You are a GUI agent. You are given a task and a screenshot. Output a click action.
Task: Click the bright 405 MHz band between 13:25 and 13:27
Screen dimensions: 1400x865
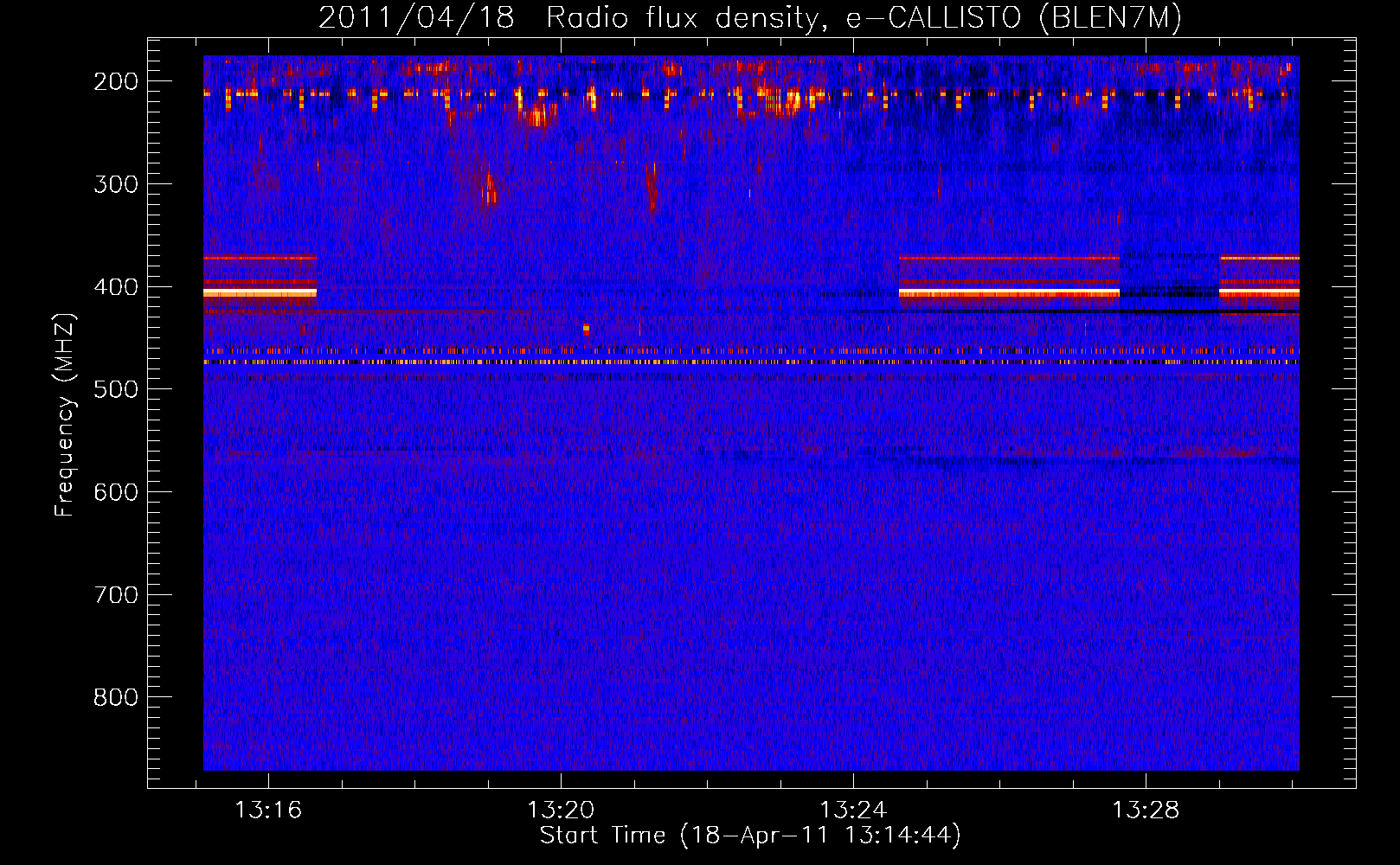(1009, 293)
